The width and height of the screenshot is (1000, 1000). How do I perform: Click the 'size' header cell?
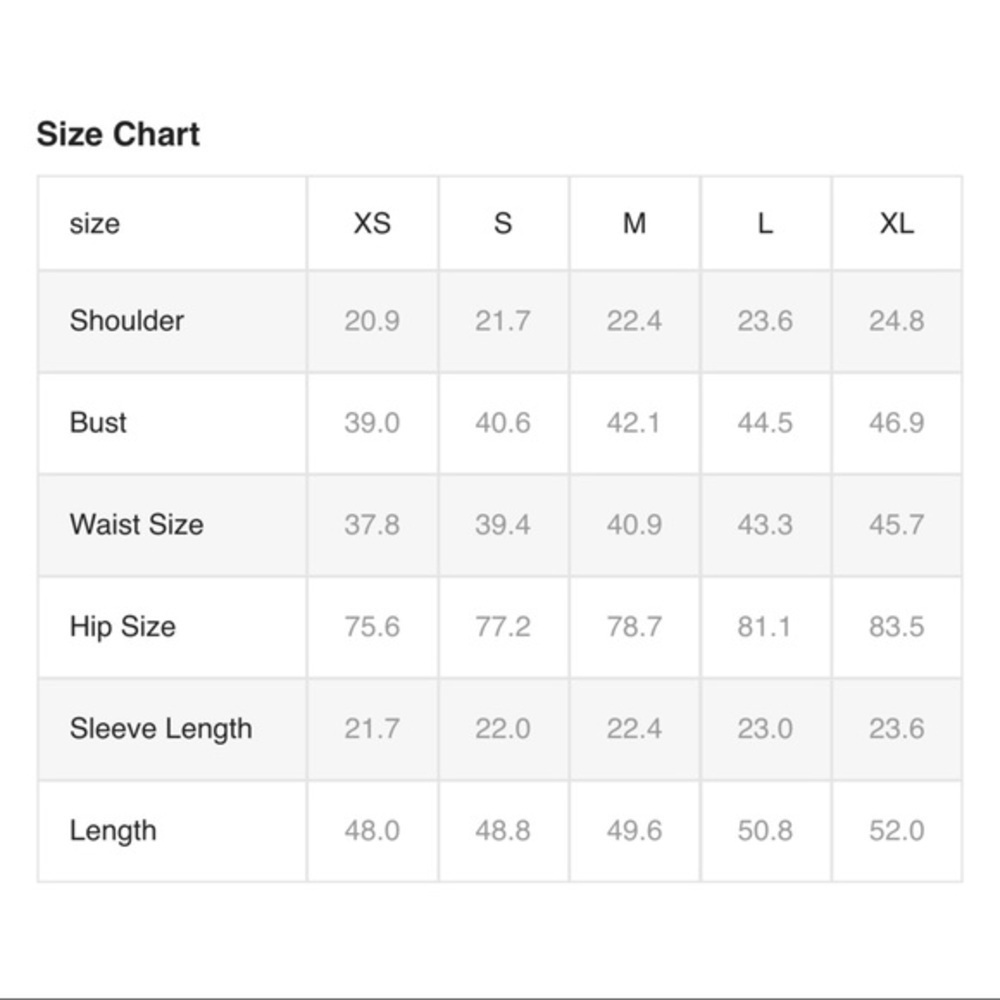point(94,223)
